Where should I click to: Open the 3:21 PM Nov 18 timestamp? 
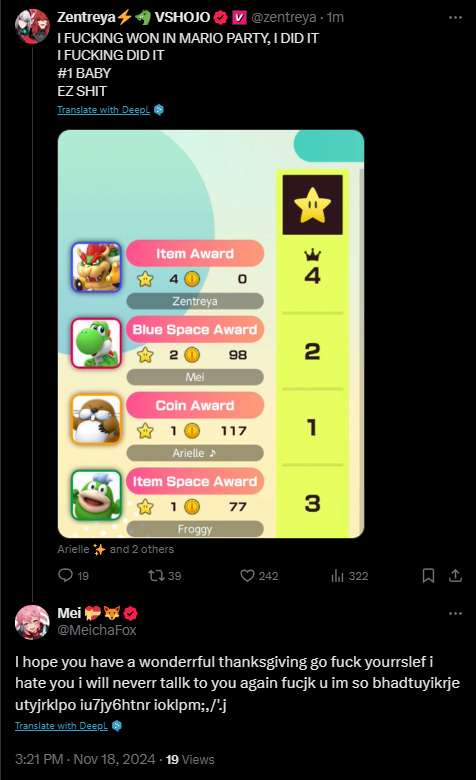point(85,760)
